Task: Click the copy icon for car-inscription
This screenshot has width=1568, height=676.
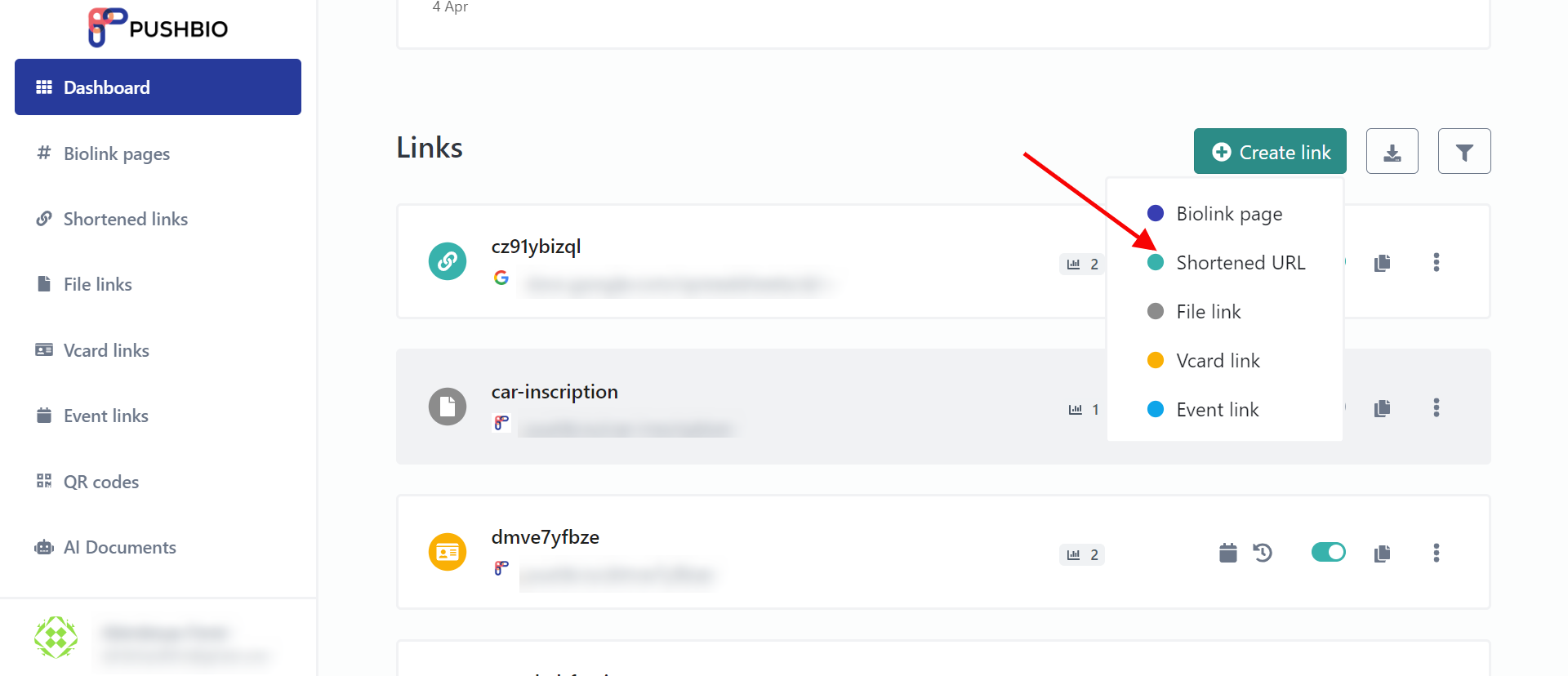Action: coord(1383,408)
